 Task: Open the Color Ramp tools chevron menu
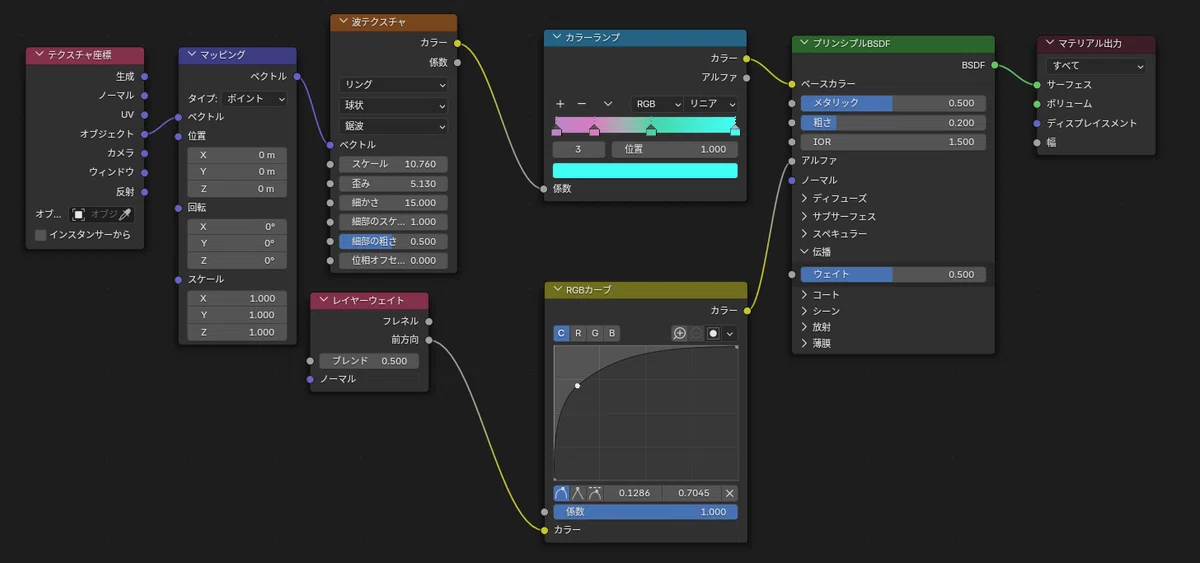pyautogui.click(x=607, y=104)
